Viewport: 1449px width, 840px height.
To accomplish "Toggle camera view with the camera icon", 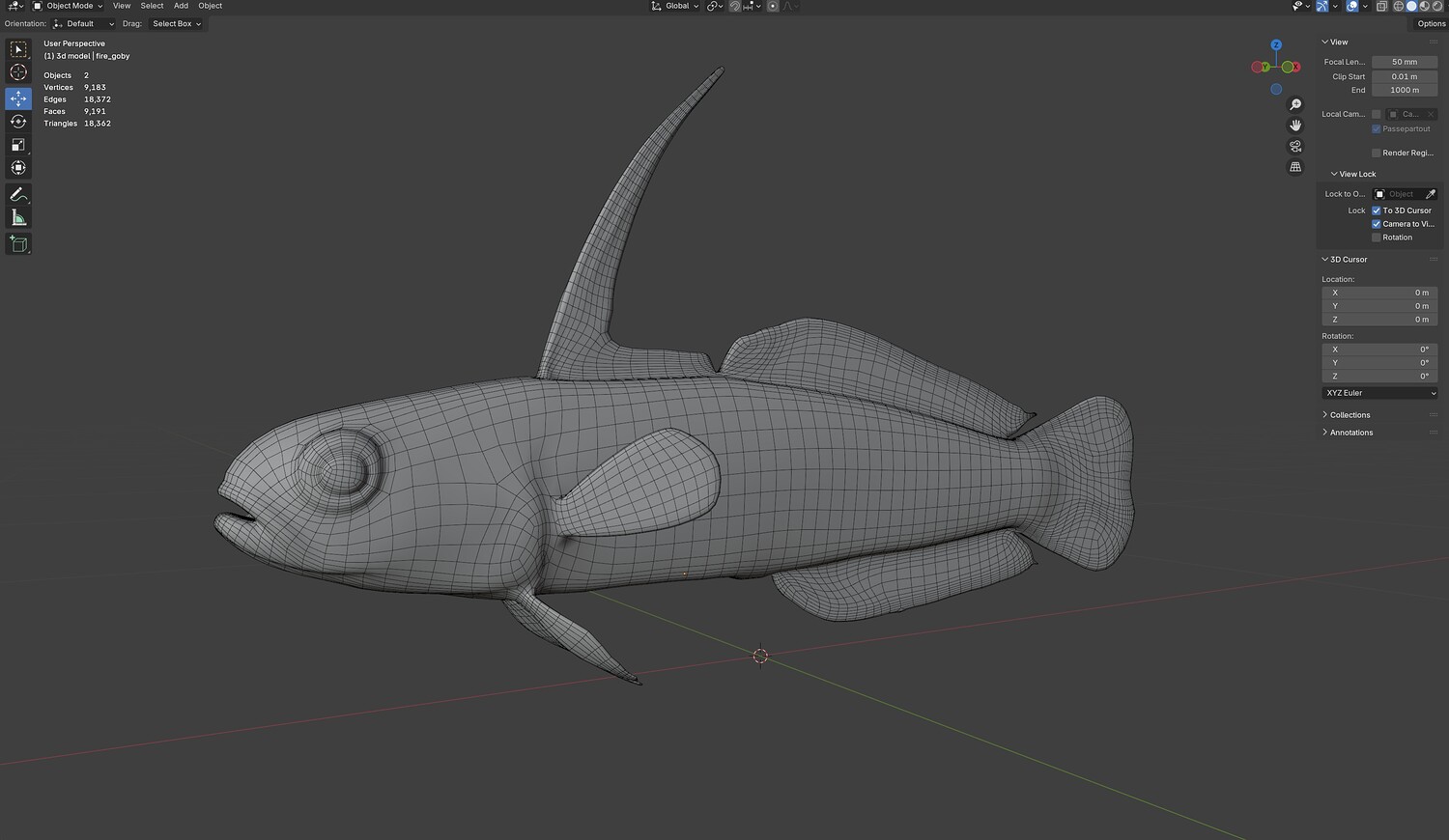I will 1295,147.
